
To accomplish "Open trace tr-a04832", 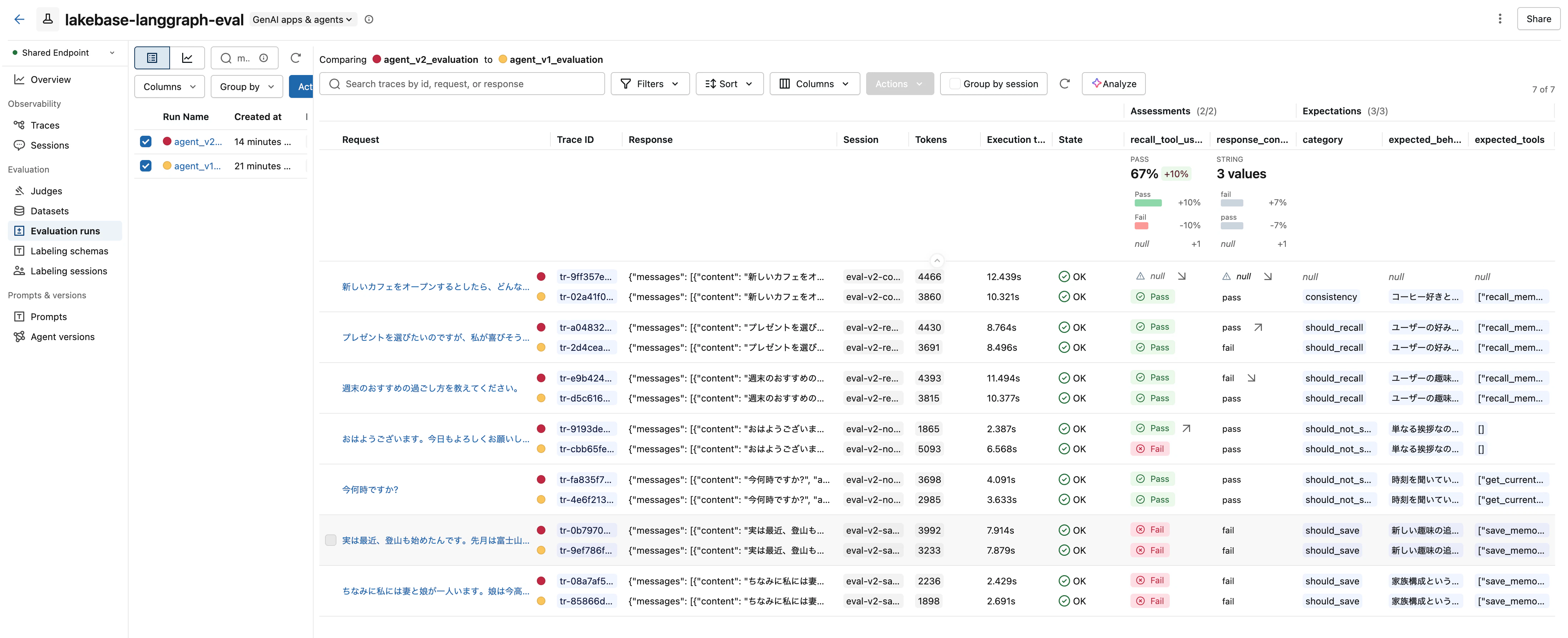I will [x=585, y=328].
